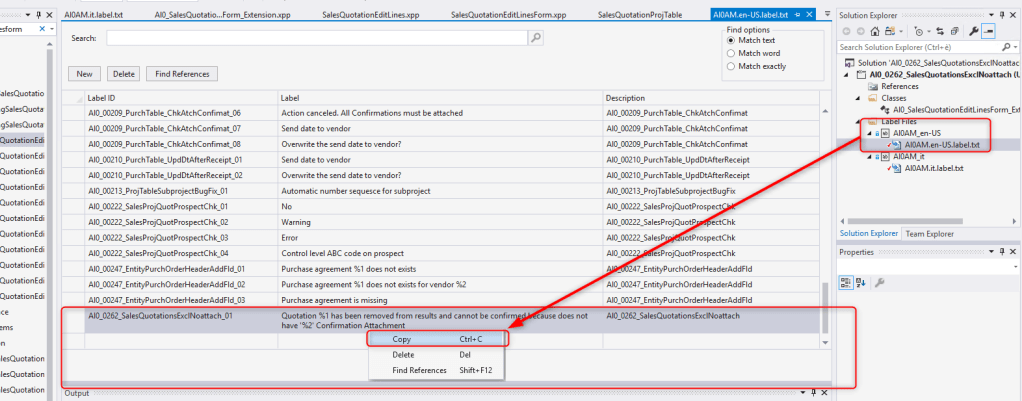Pin the left panel using its pin icon
1022x401 pixels.
click(x=38, y=15)
